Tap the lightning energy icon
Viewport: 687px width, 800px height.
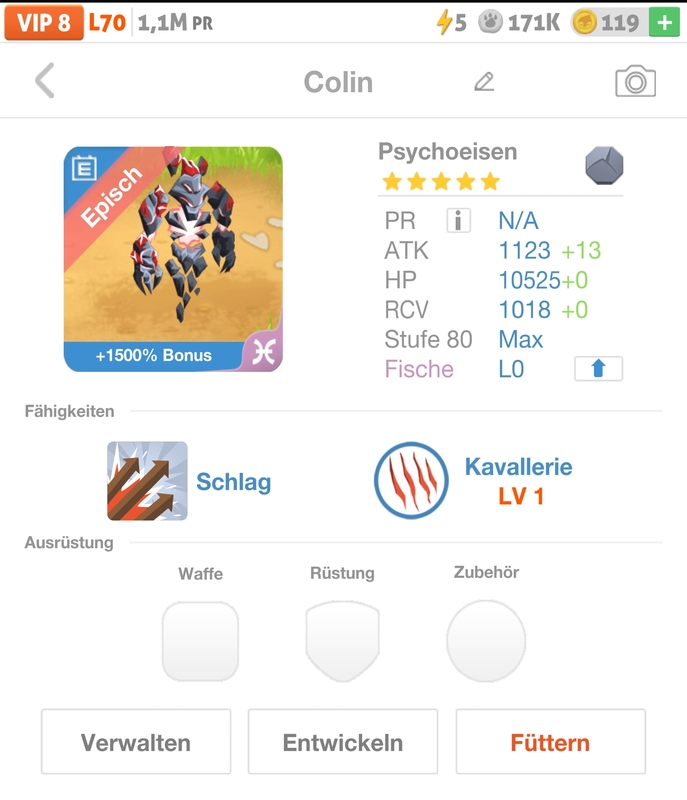tap(445, 22)
